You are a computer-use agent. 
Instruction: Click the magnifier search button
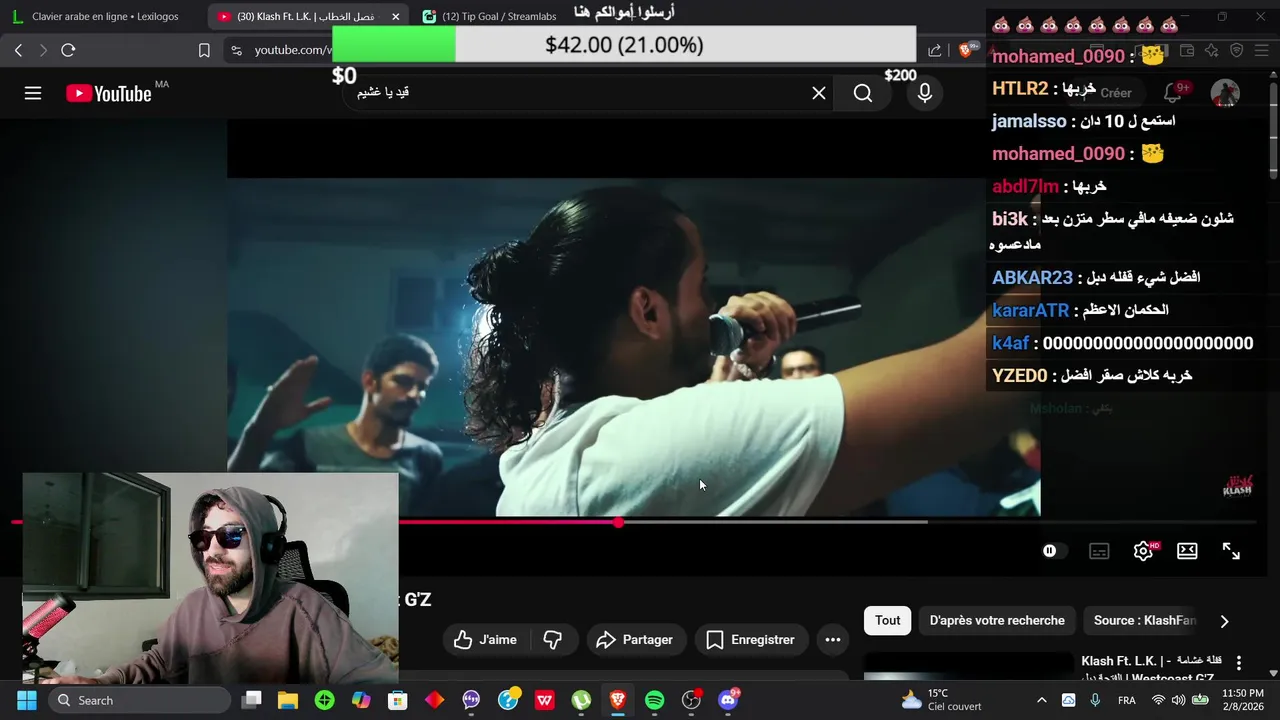coord(863,93)
